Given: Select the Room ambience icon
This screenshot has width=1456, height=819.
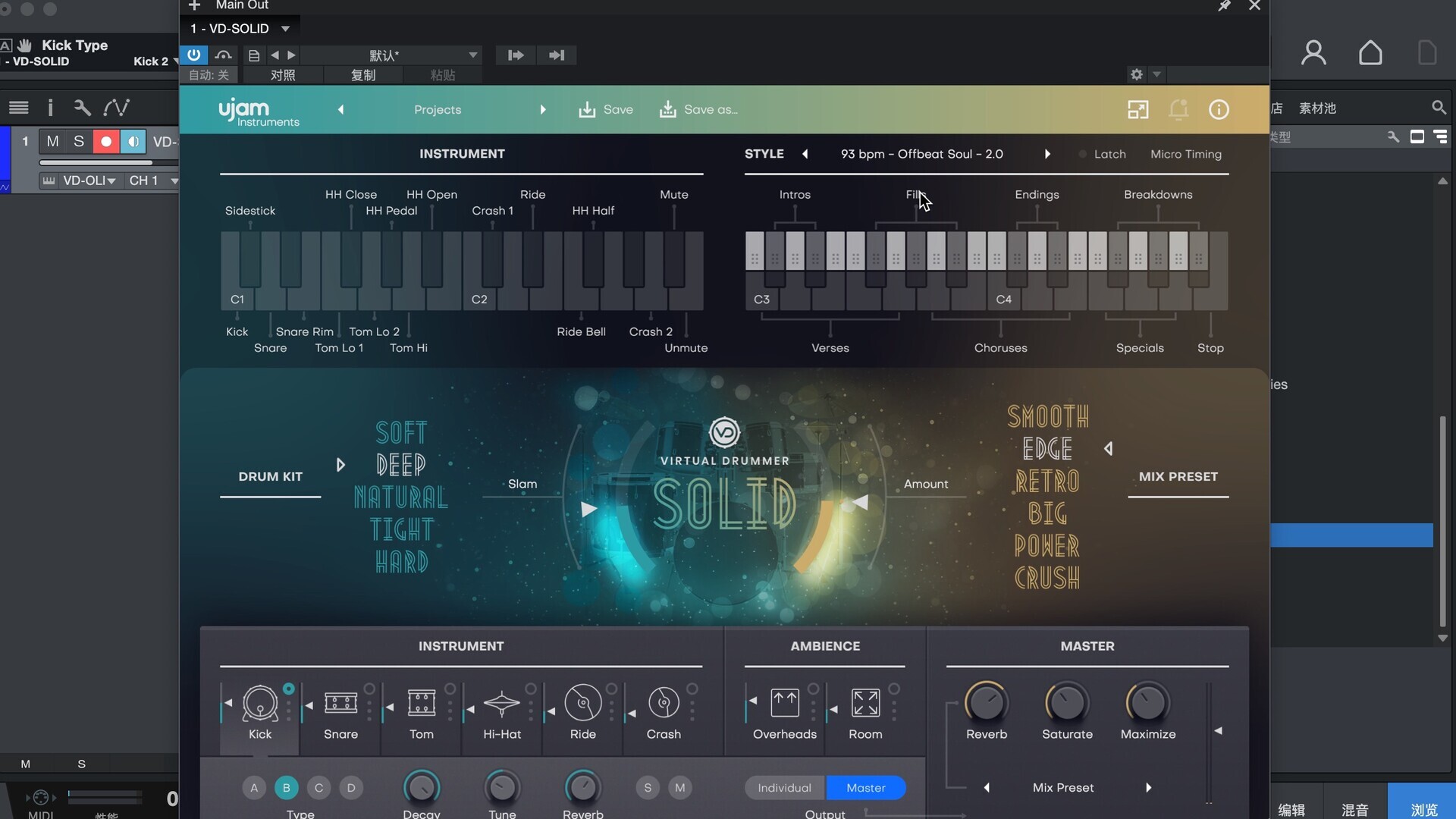Looking at the screenshot, I should [865, 703].
